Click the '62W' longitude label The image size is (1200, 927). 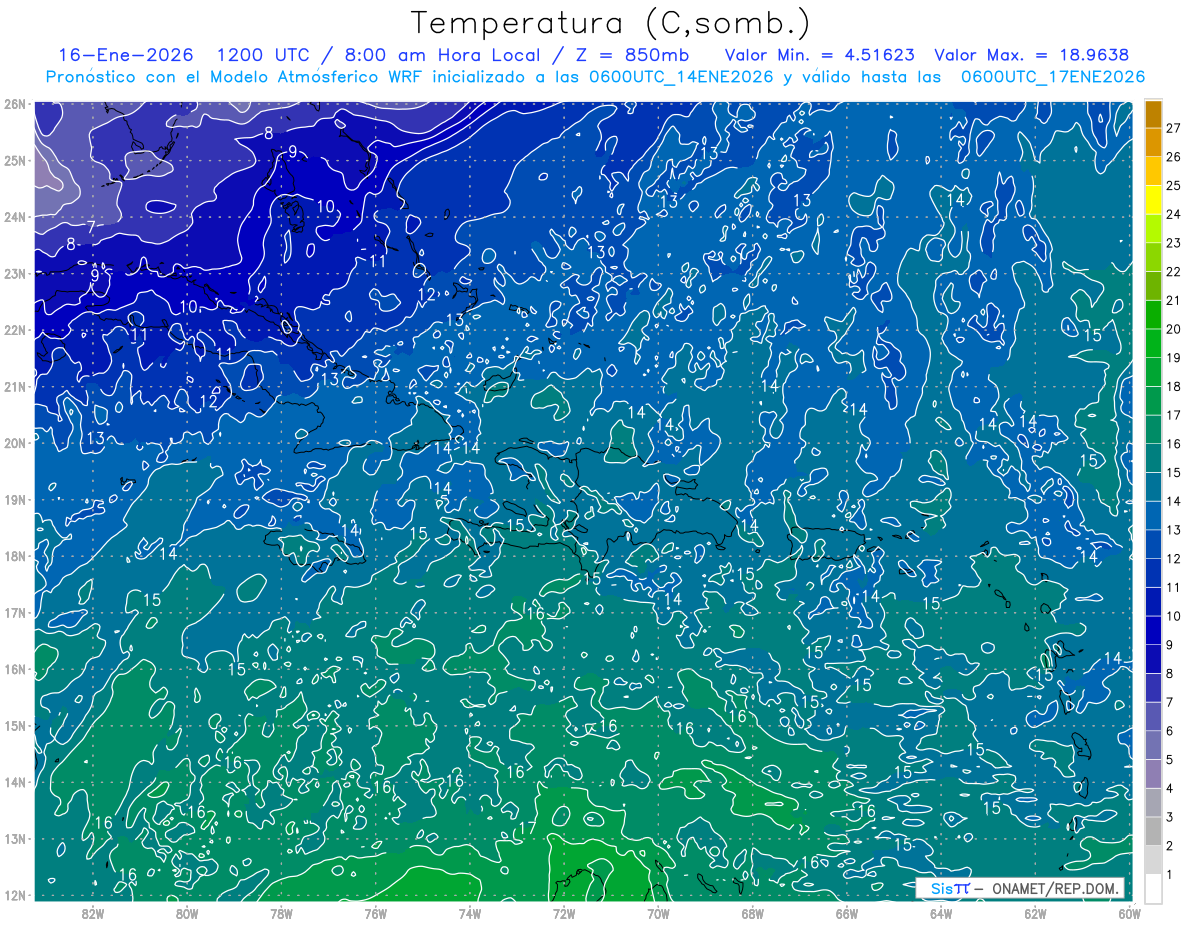[x=1035, y=913]
